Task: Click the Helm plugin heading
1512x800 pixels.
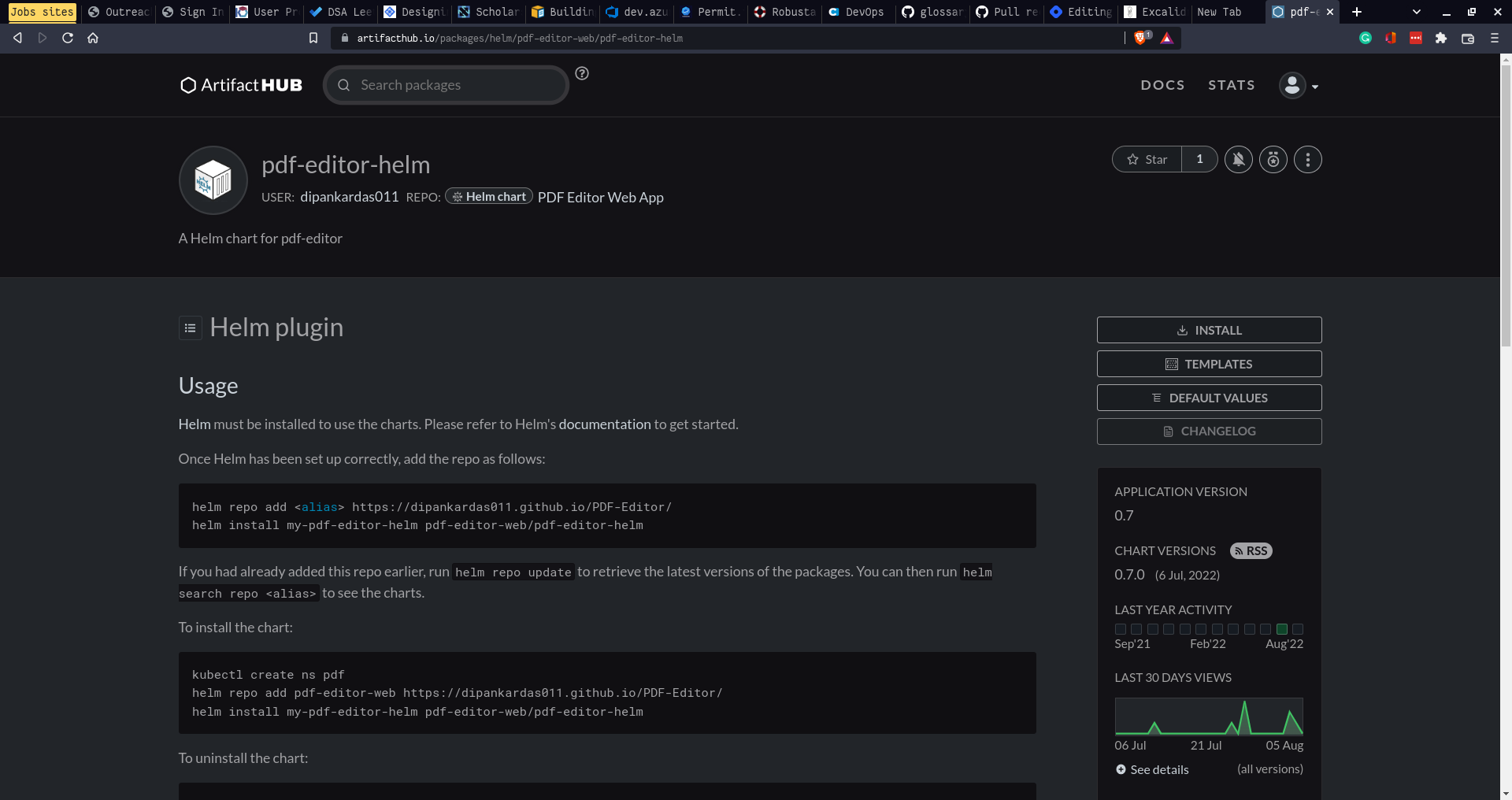Action: 276,328
